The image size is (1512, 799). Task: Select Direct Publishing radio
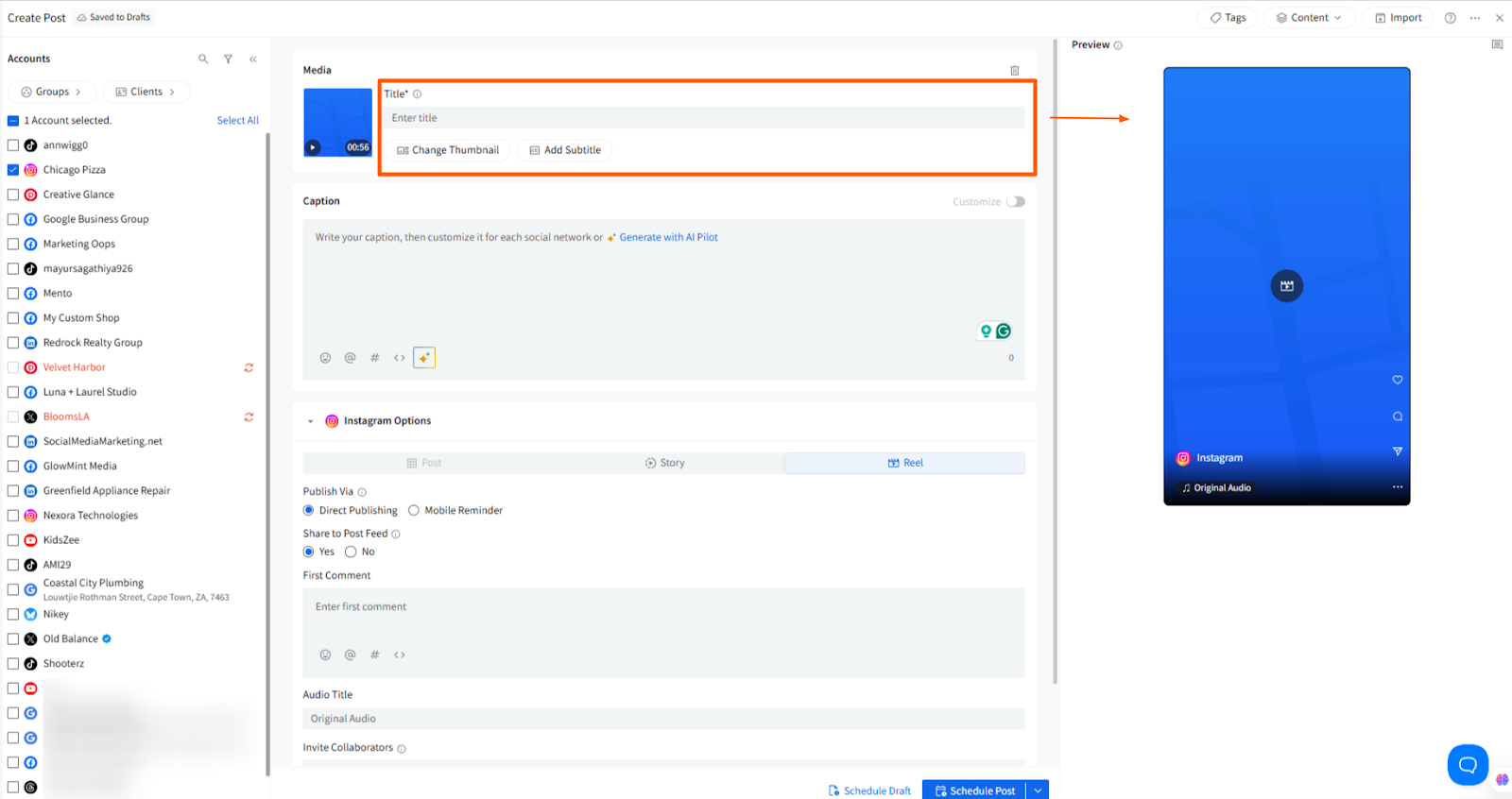(x=308, y=510)
